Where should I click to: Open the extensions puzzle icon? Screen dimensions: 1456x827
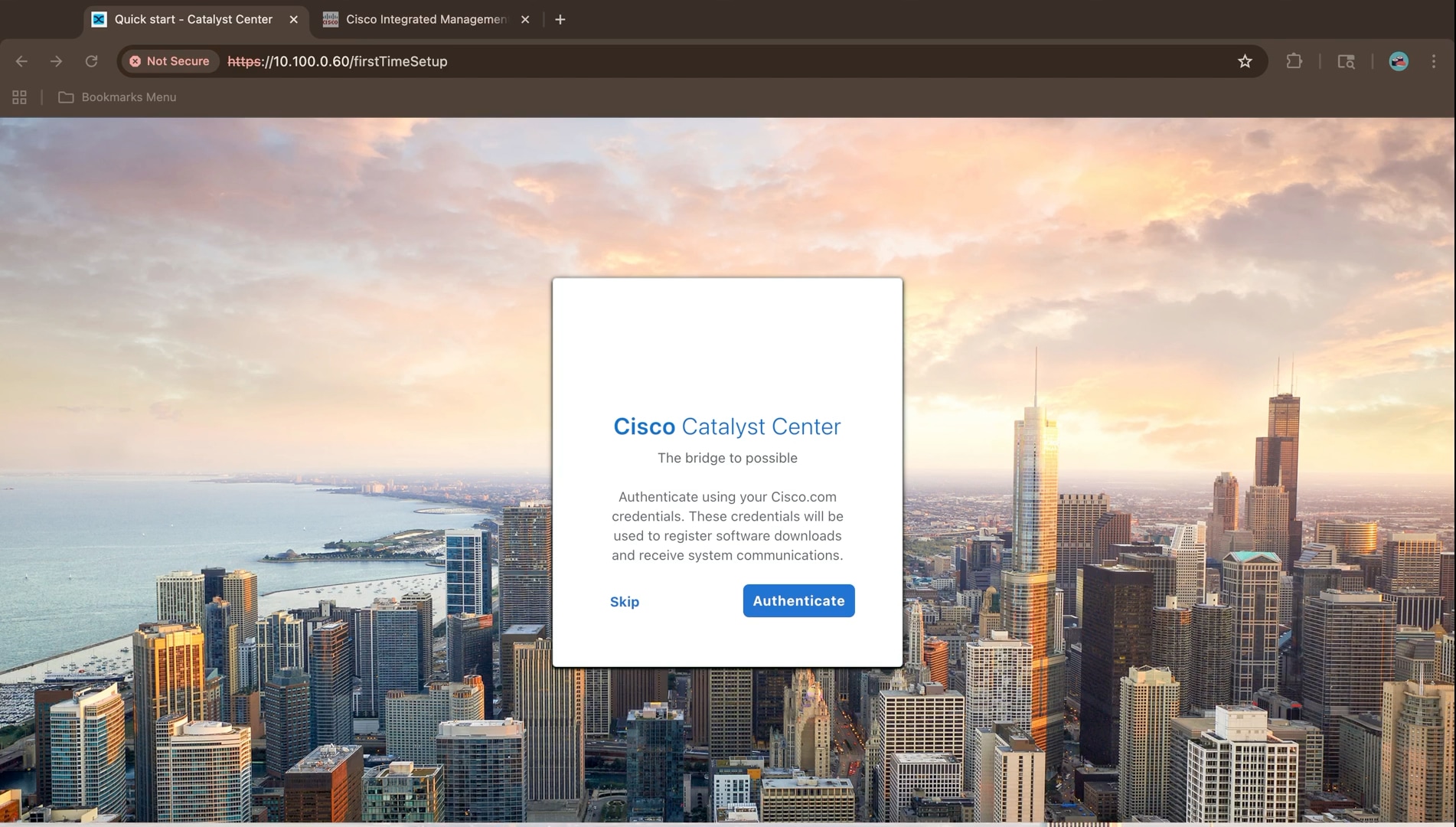point(1294,61)
